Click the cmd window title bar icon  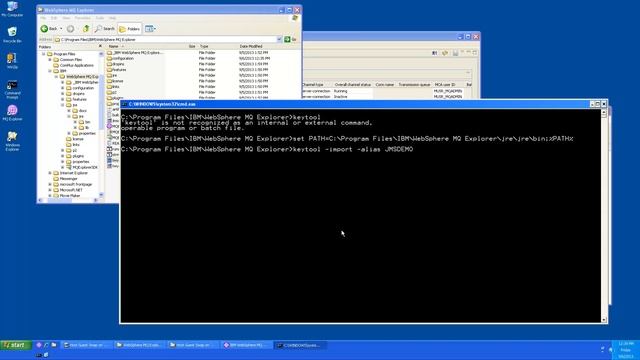(x=124, y=104)
